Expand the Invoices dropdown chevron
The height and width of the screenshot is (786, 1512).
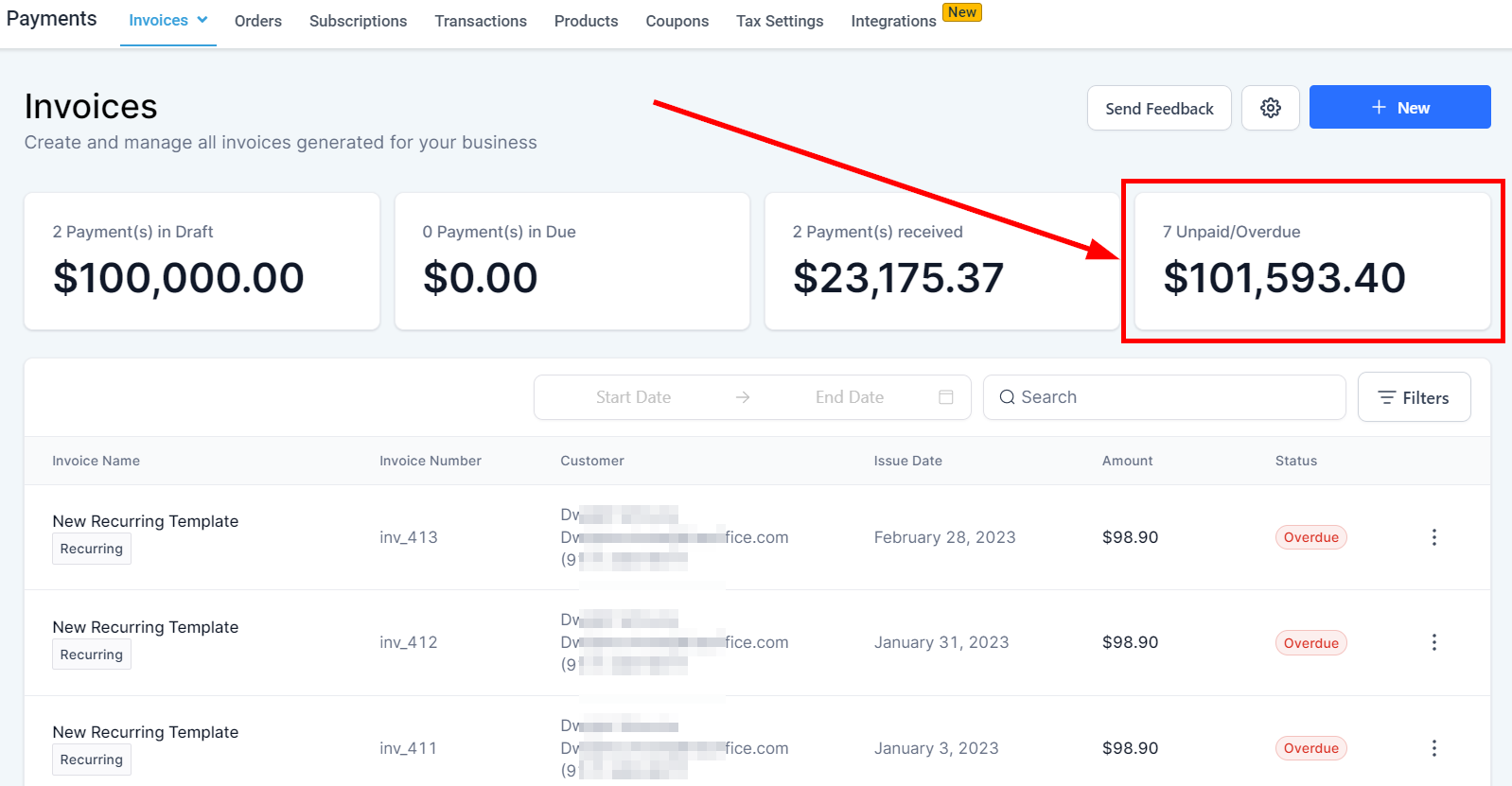[202, 20]
